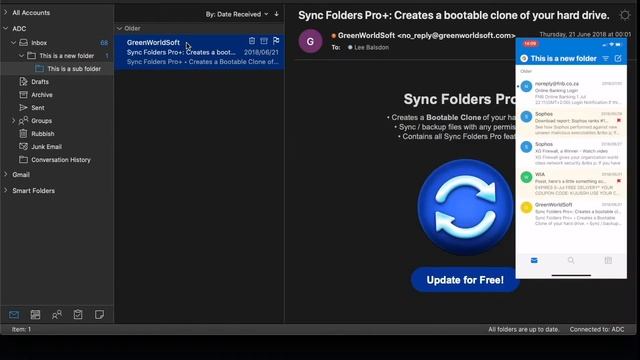
Task: Collapse the ADC account section
Action: 6,29
